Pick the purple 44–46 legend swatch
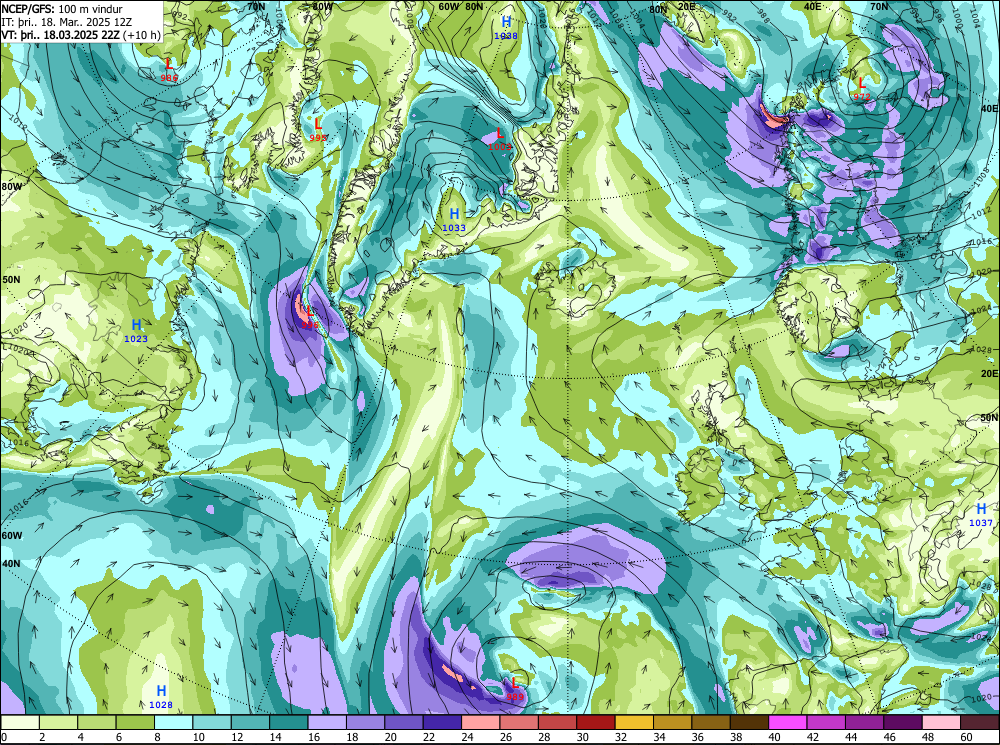The image size is (1000, 745). pos(864,722)
